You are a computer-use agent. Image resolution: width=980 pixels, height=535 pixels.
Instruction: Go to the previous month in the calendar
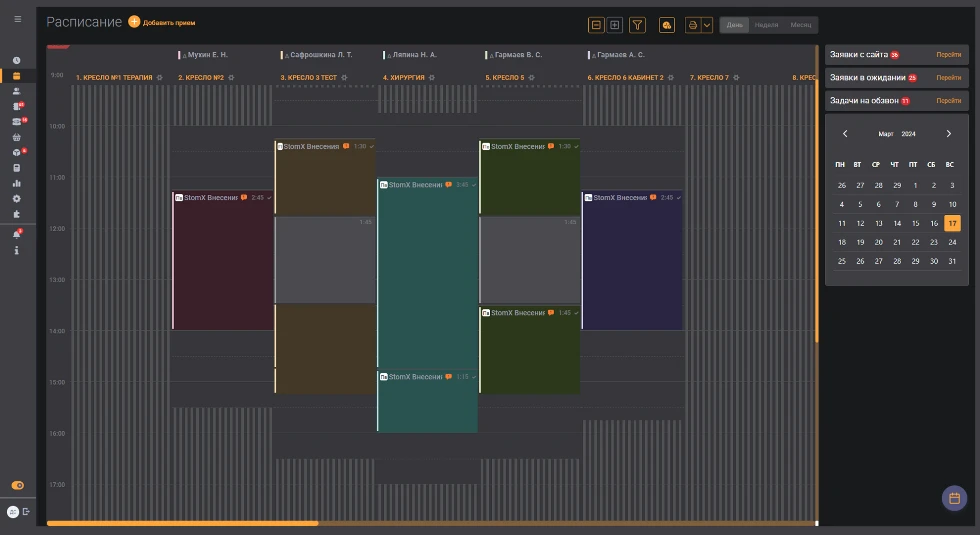tap(845, 133)
